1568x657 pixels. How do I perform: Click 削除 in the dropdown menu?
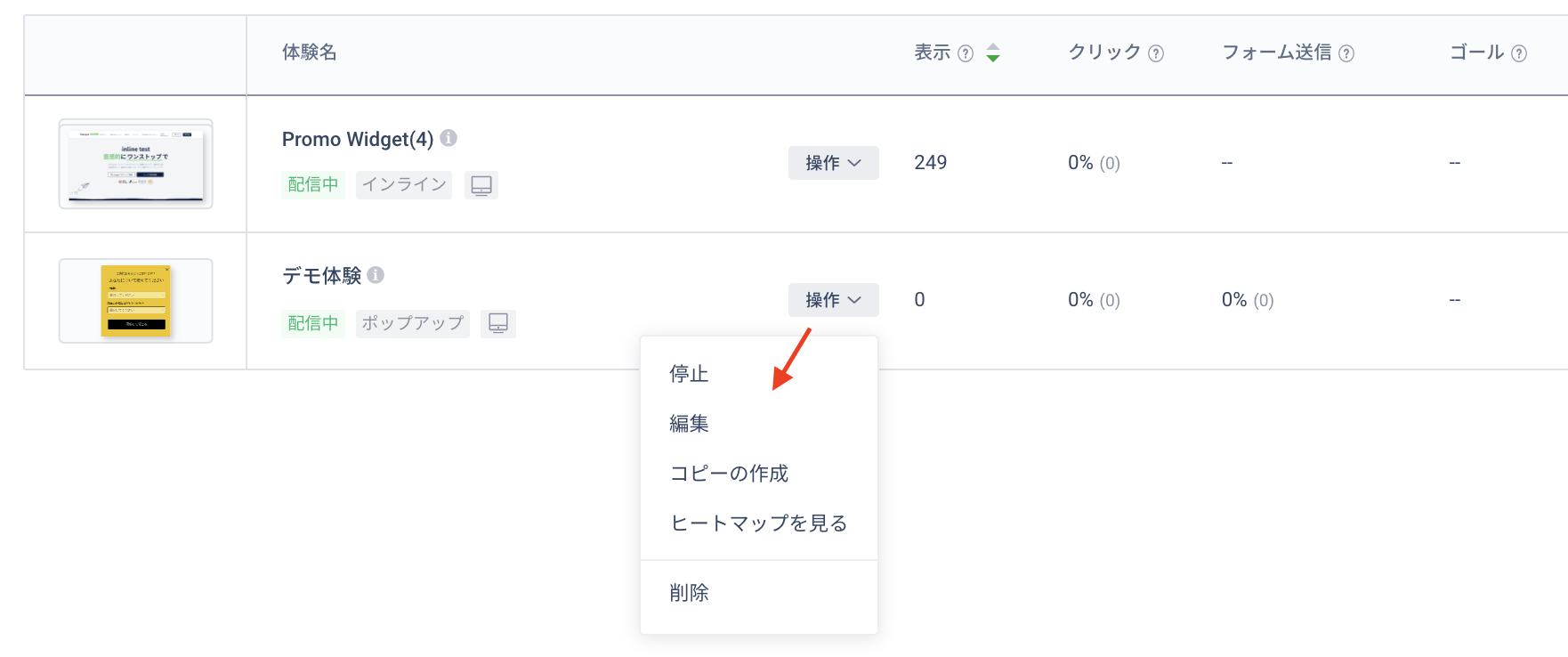tap(690, 593)
